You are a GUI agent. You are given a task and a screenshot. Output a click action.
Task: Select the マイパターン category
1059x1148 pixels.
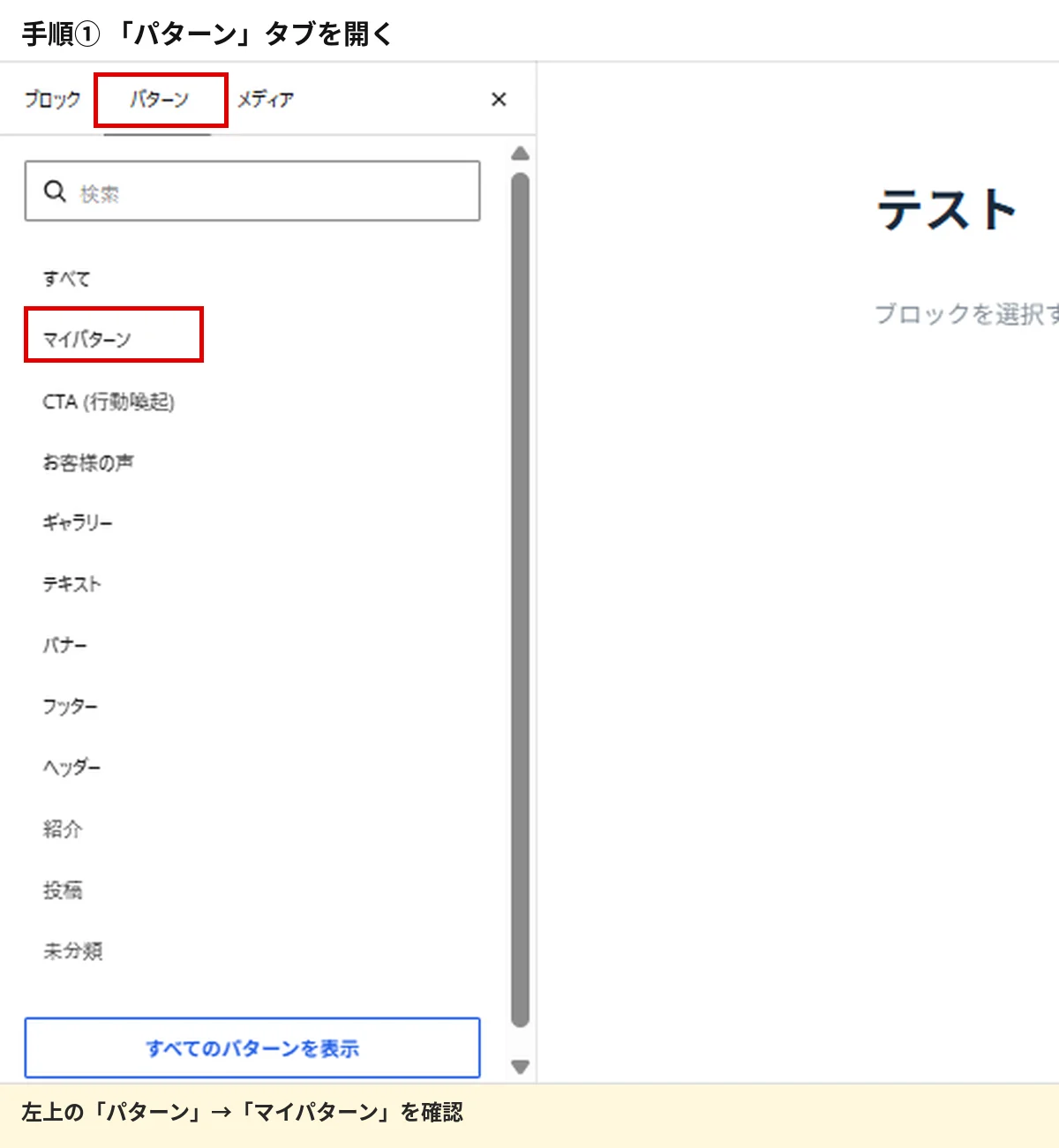coord(86,340)
